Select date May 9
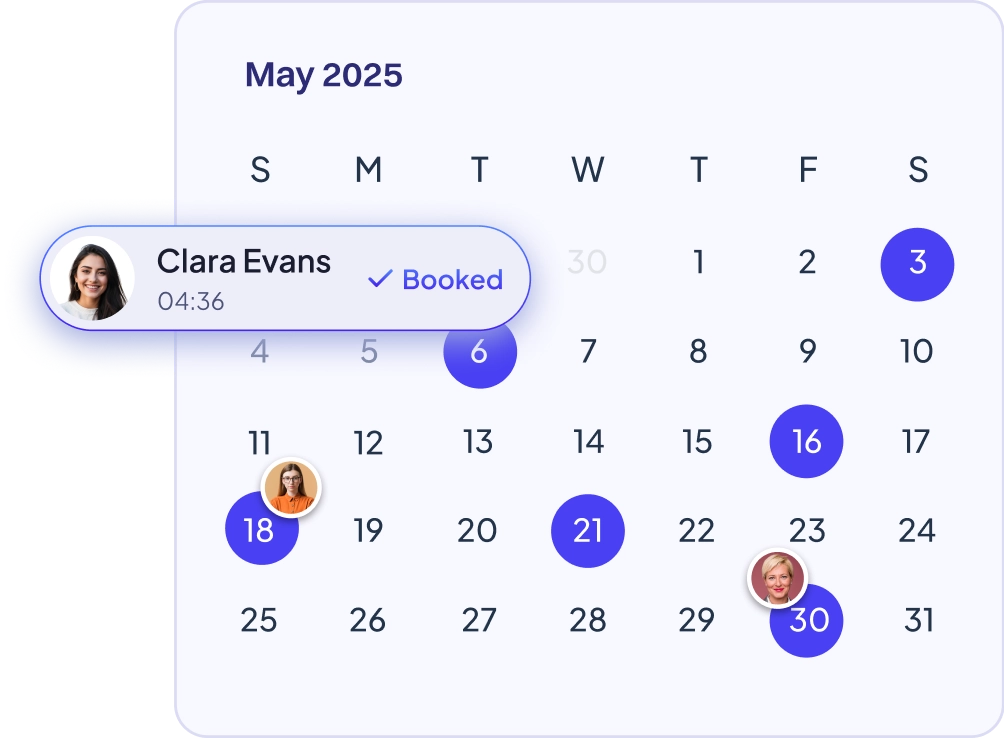This screenshot has width=1004, height=738. (807, 351)
